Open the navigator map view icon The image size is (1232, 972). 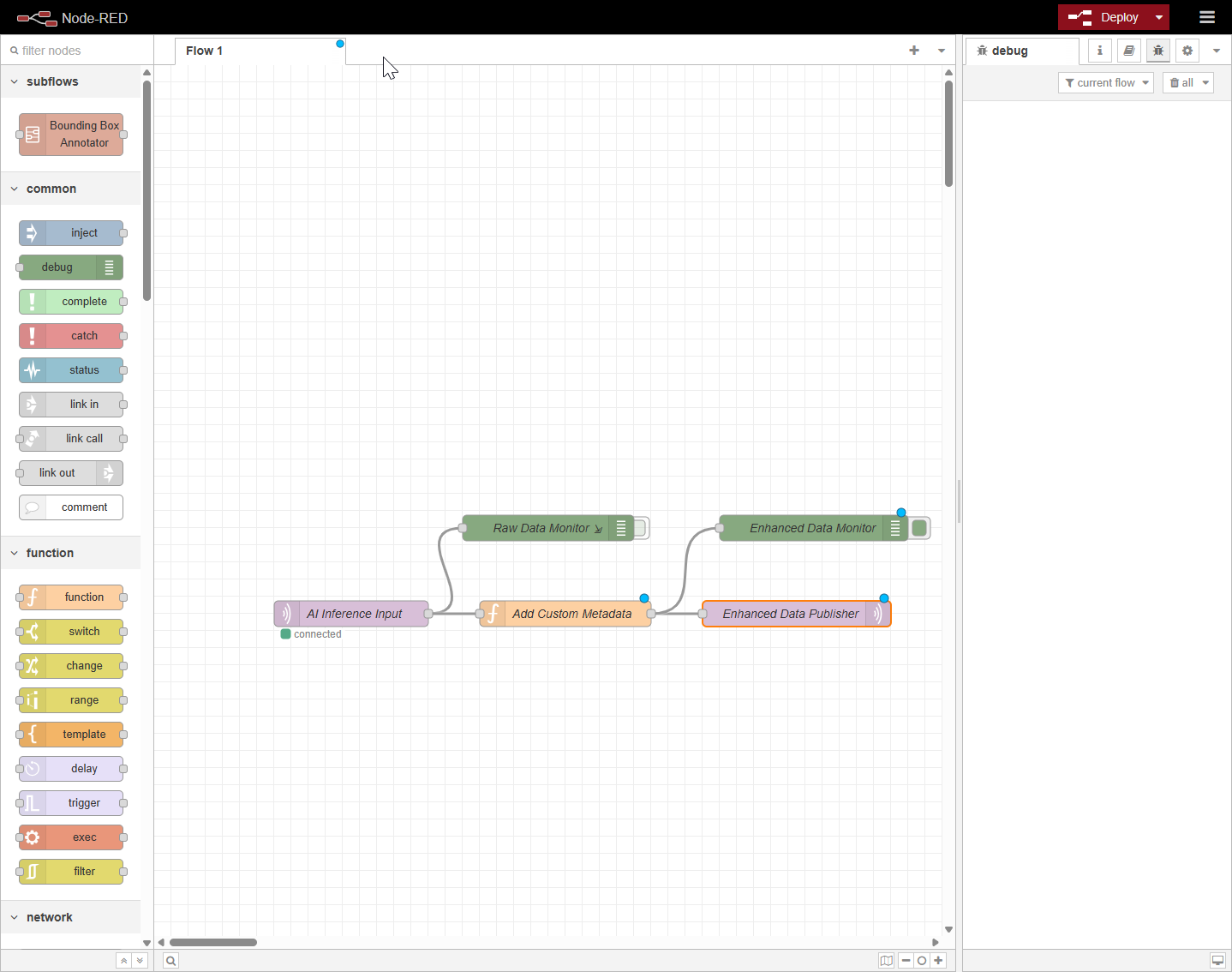point(887,960)
